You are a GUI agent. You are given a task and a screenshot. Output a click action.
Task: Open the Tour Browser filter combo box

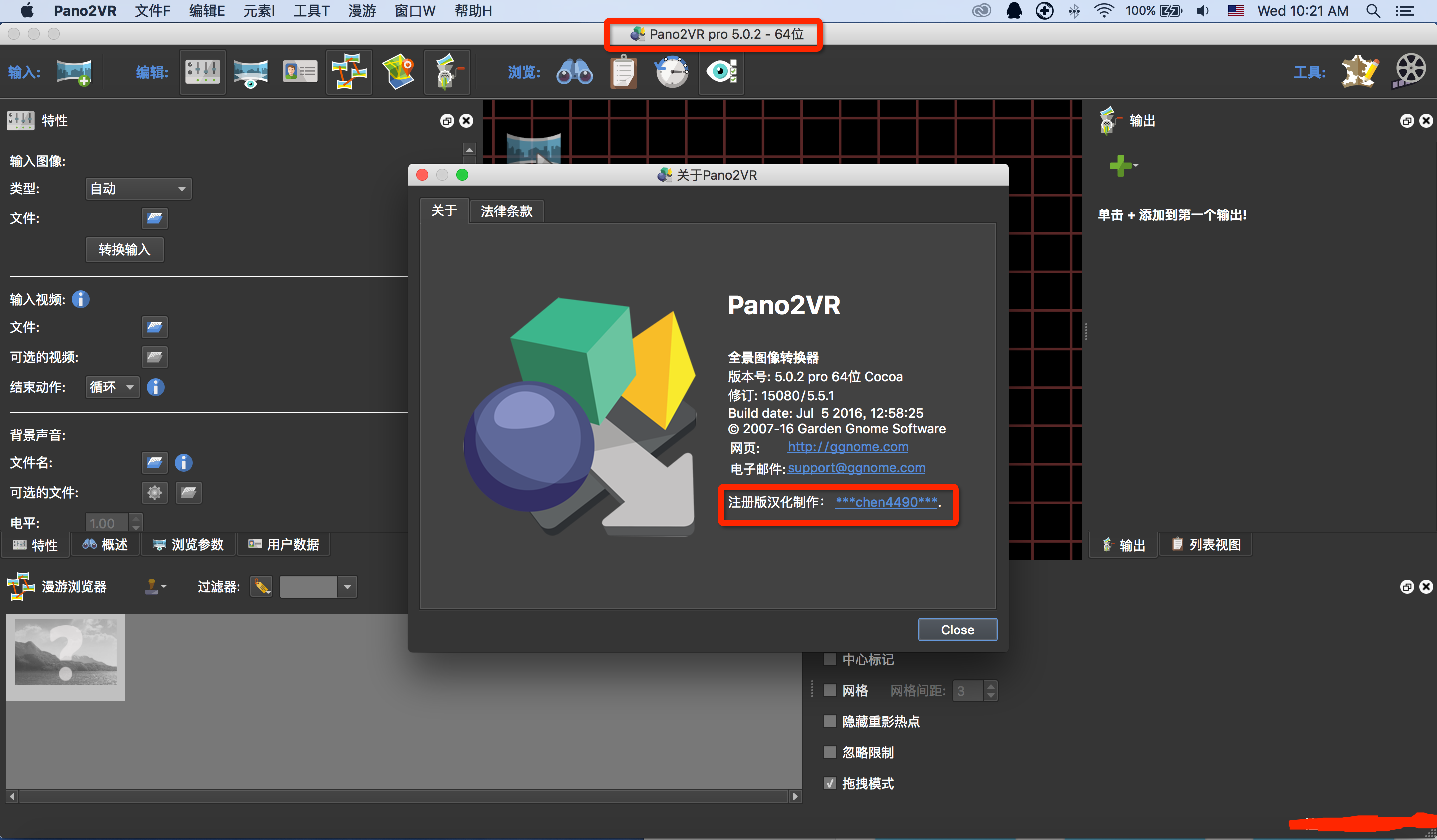(x=318, y=587)
